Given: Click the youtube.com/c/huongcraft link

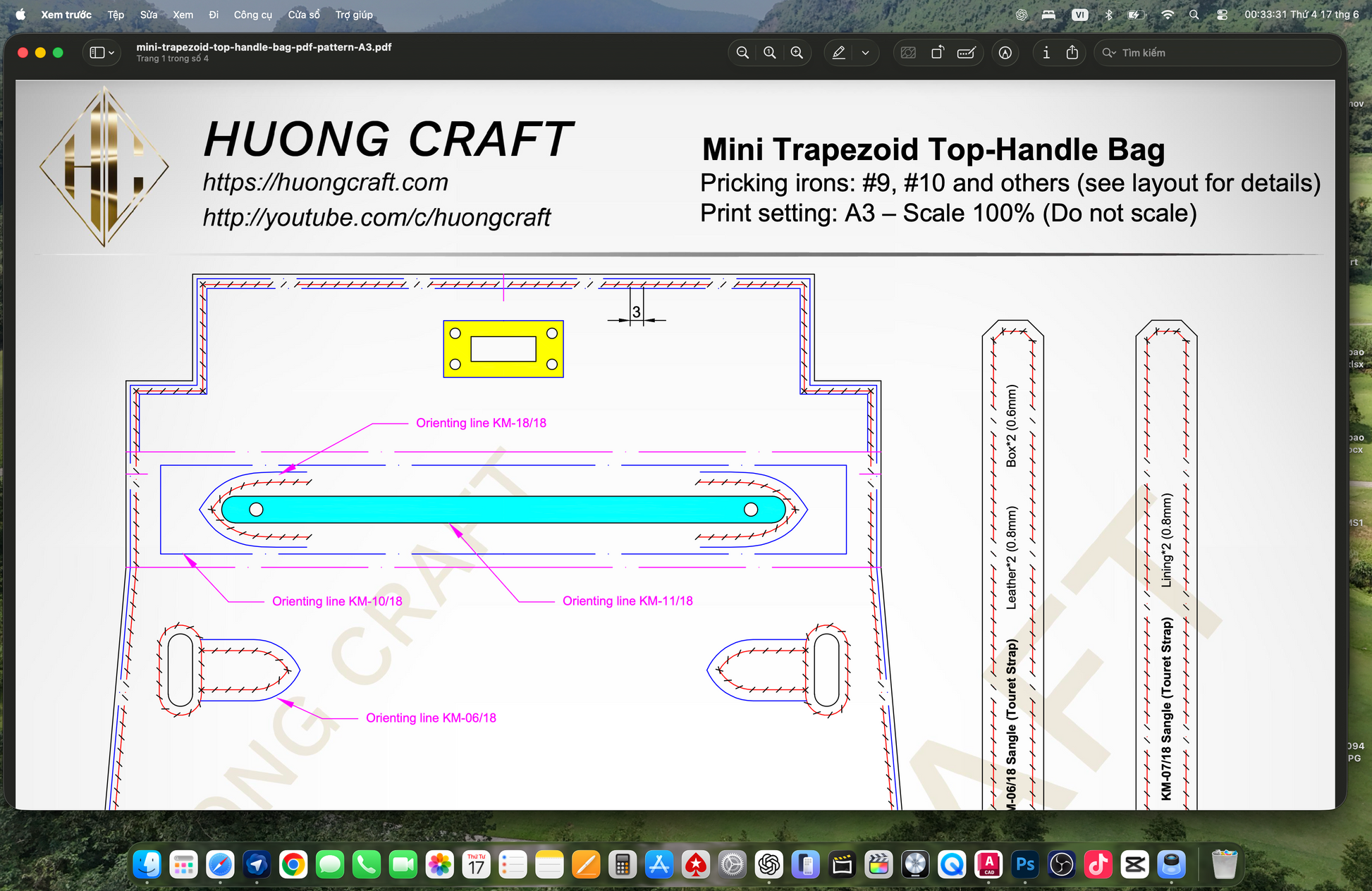Looking at the screenshot, I should pos(376,218).
